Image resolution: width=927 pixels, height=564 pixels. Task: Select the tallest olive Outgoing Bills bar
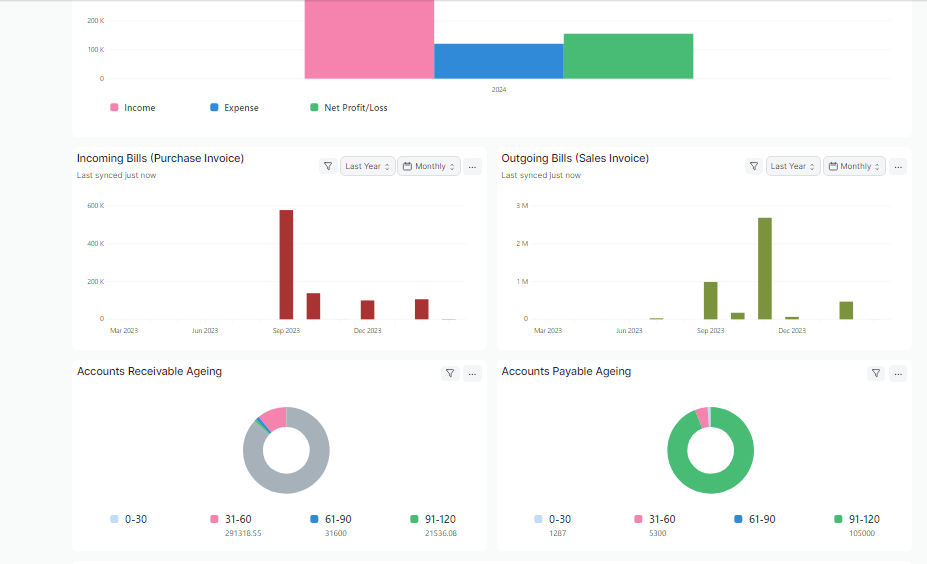pyautogui.click(x=765, y=268)
